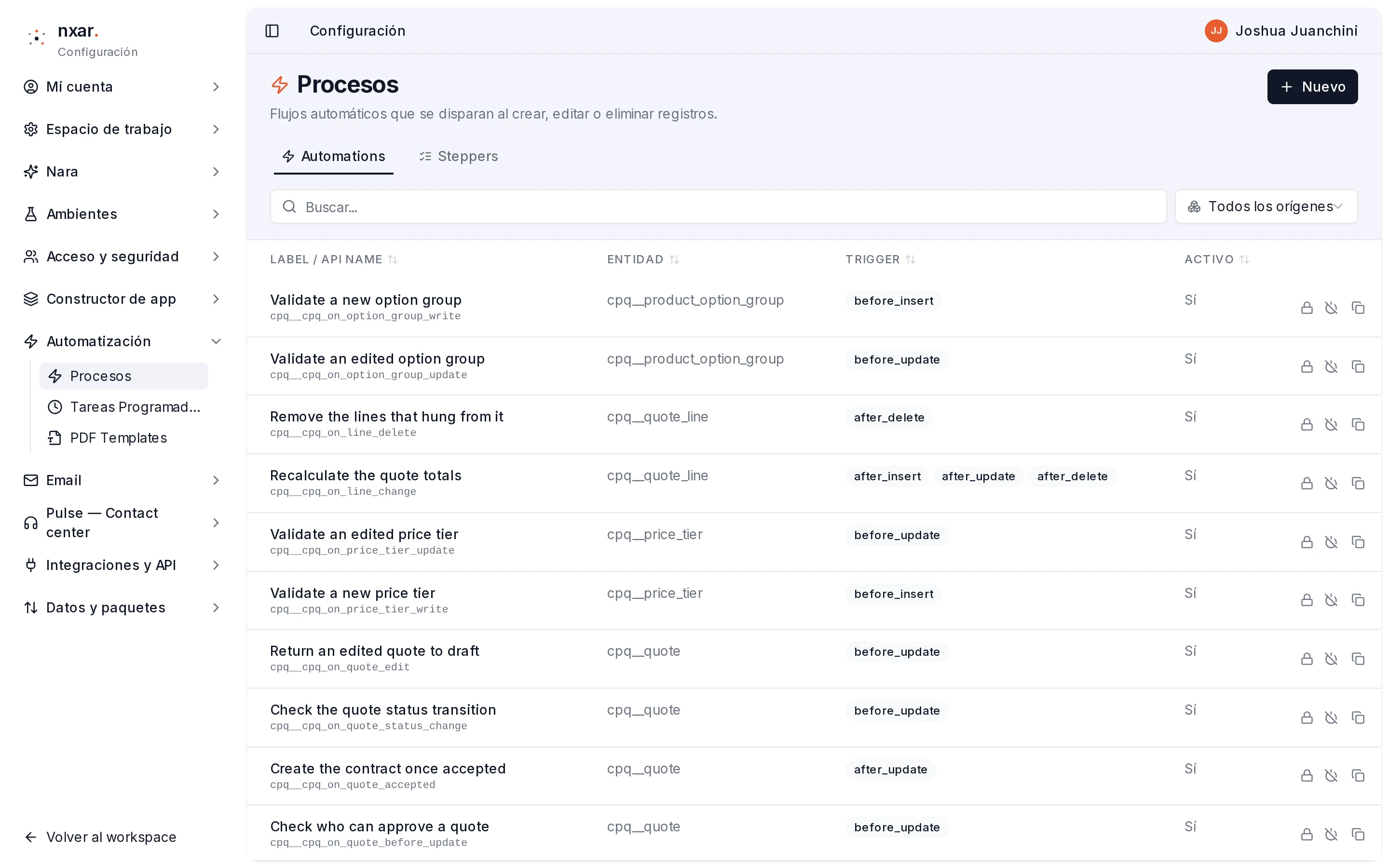Expand Integraciones y API section
Screen dimensions: 1389x868
pos(122,566)
